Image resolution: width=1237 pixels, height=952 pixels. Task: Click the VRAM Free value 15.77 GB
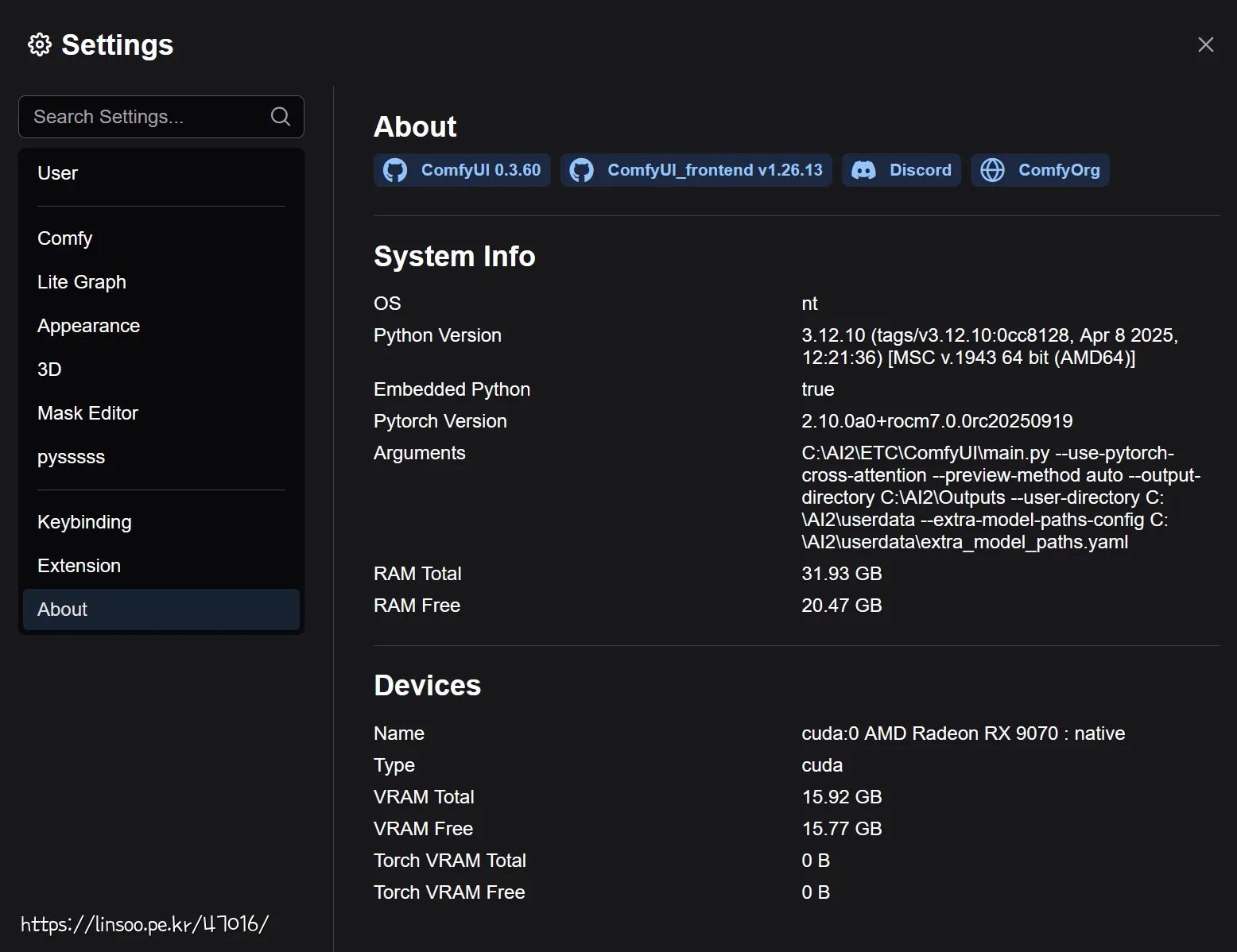(x=842, y=829)
